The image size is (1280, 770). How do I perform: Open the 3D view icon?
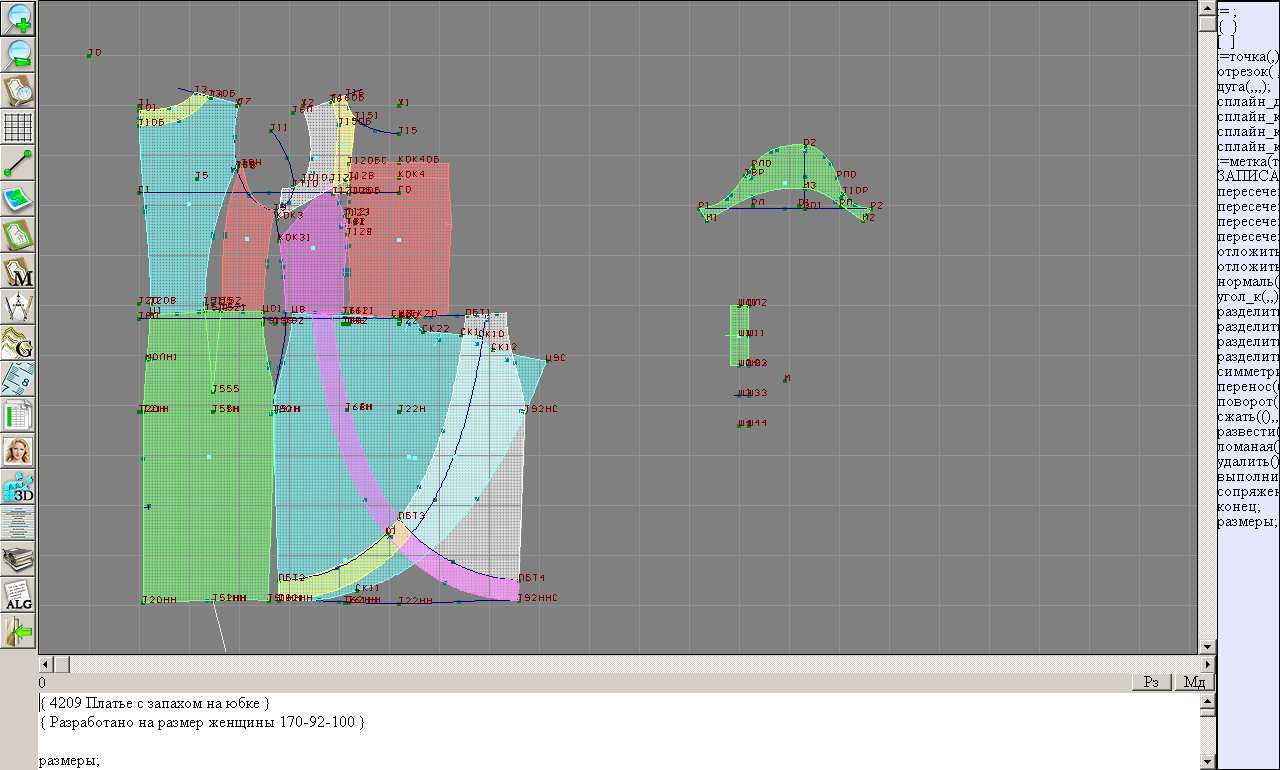pos(19,487)
